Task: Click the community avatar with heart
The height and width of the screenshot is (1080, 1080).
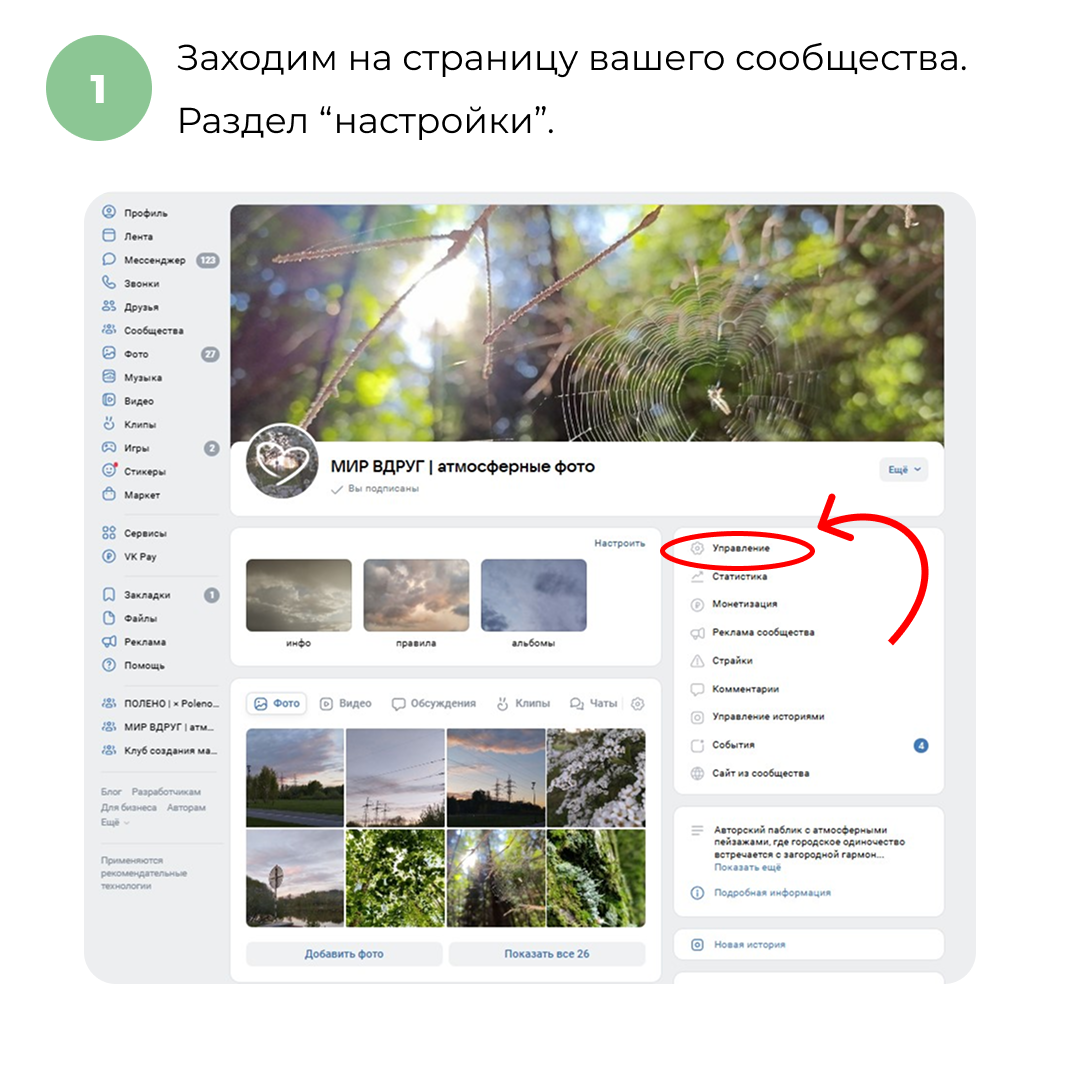Action: pyautogui.click(x=282, y=461)
